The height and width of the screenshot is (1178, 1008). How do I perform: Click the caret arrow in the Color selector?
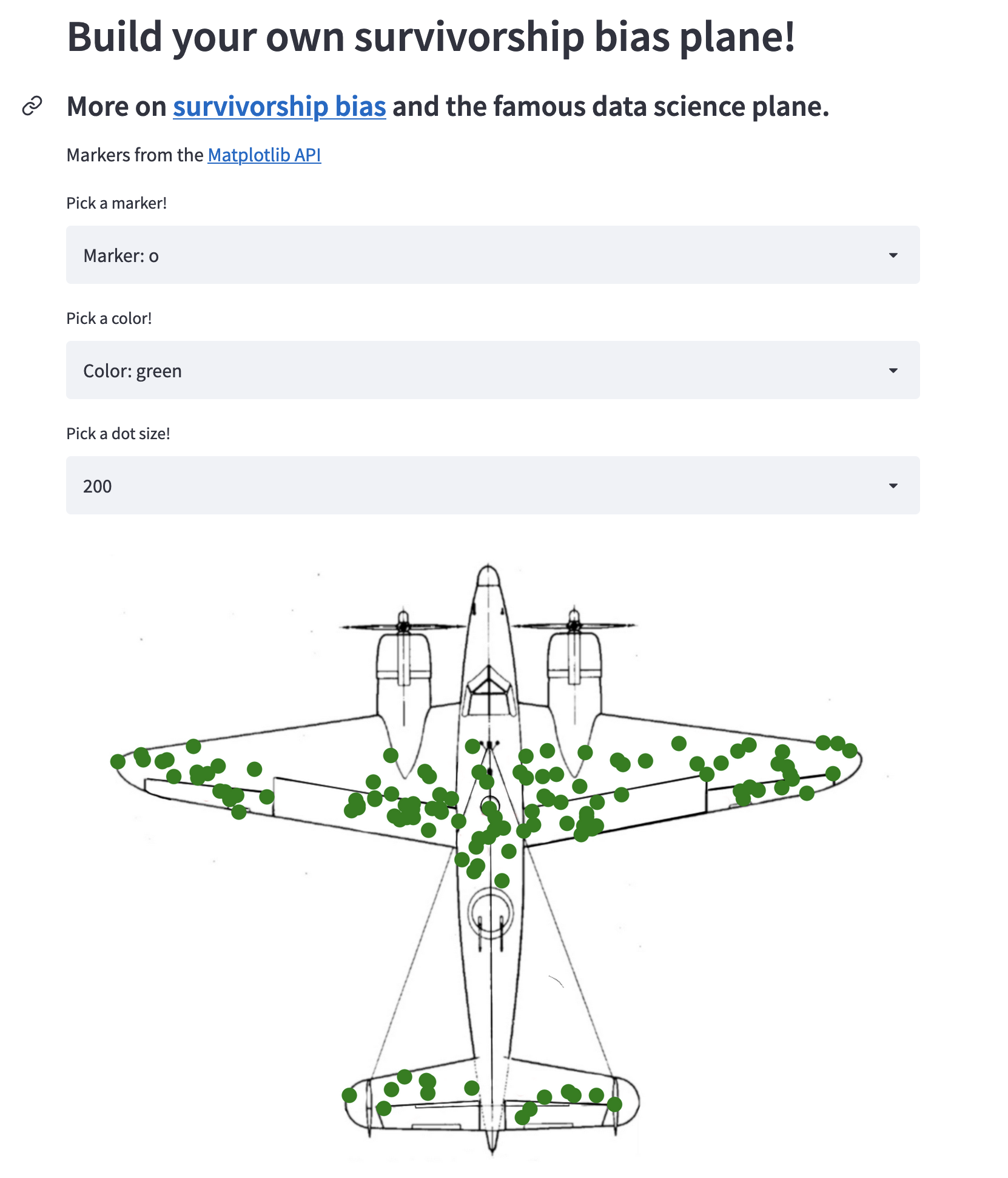(893, 371)
